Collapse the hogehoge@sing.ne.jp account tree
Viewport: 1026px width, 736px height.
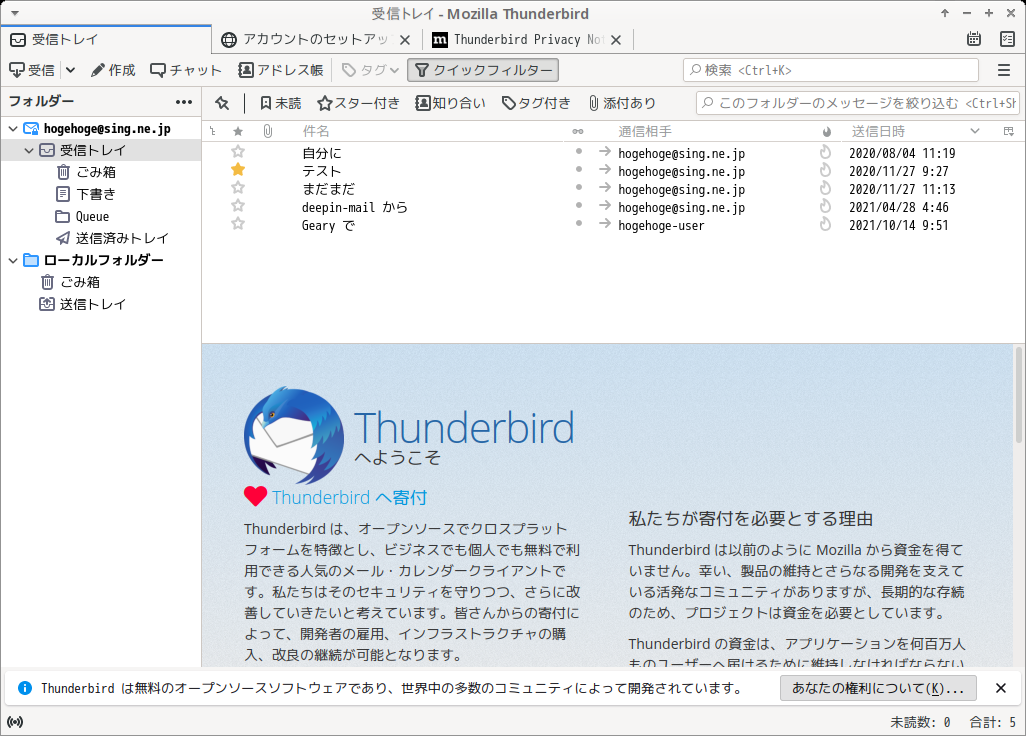[12, 129]
